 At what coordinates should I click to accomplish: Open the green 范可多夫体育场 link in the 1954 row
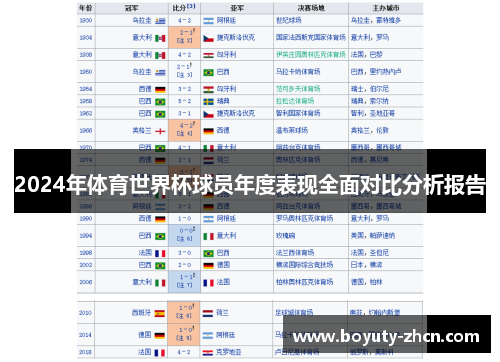click(x=298, y=89)
